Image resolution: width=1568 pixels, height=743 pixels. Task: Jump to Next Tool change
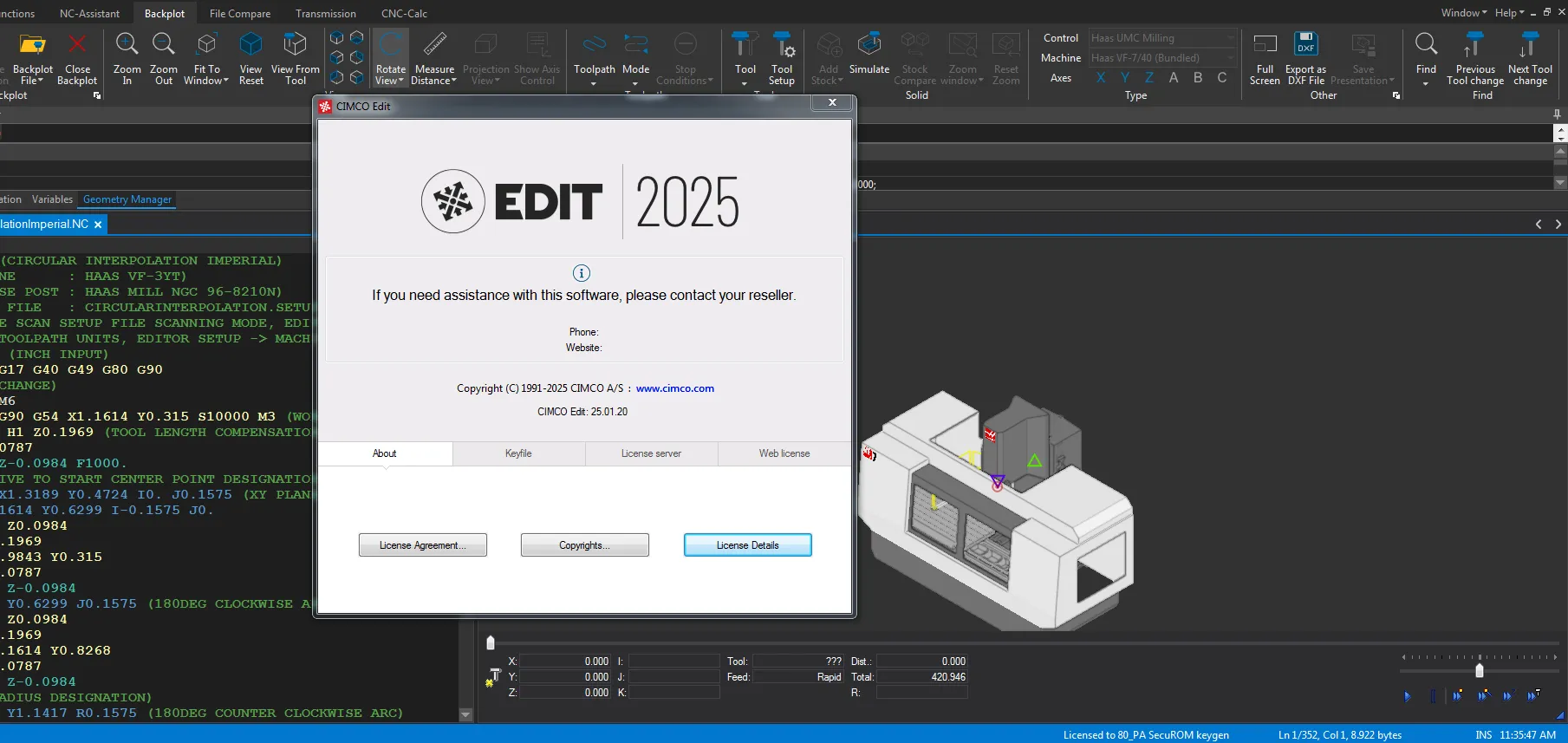coord(1530,57)
